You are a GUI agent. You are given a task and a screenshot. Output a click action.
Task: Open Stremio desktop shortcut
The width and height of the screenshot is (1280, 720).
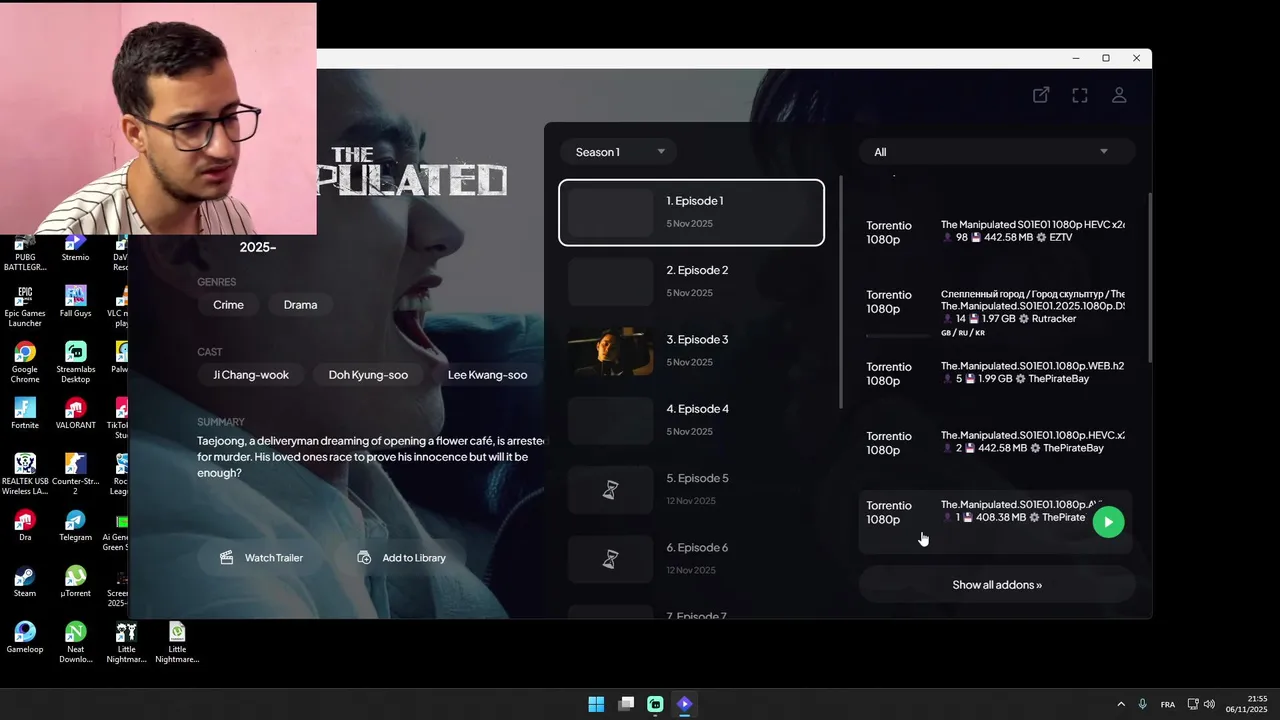(x=75, y=247)
